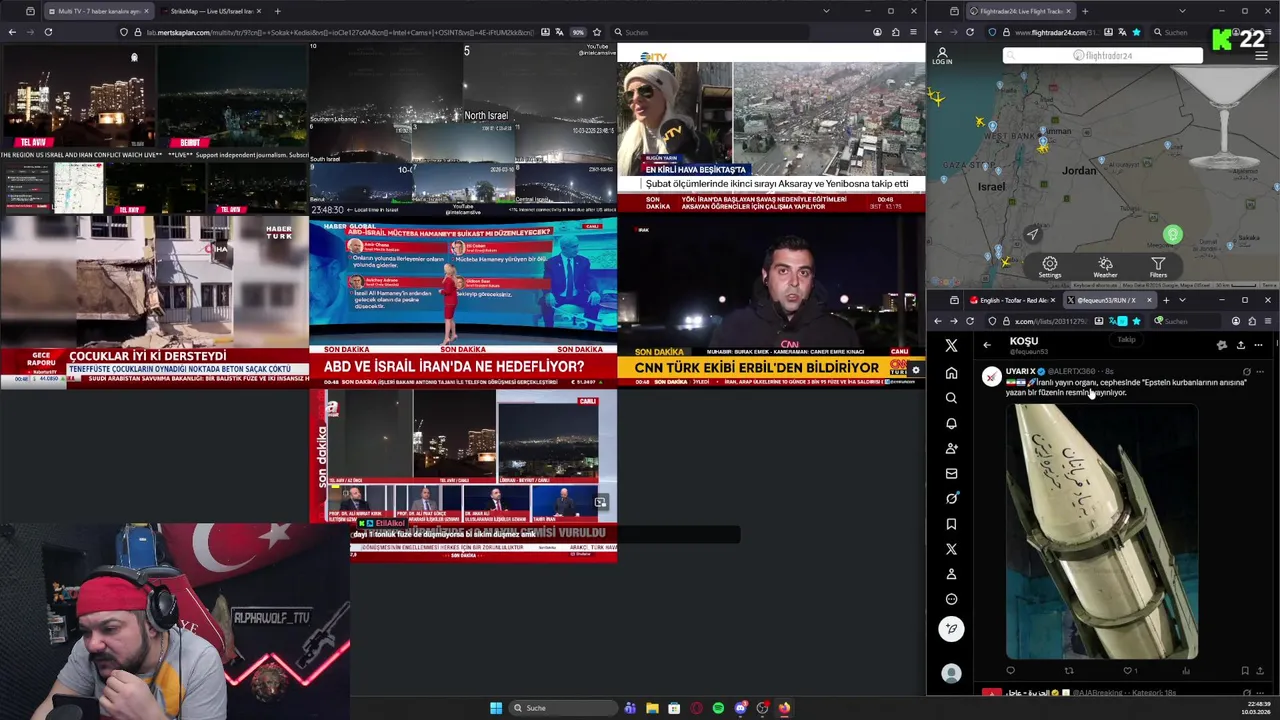Open UYARI X profile name
The height and width of the screenshot is (720, 1280).
click(x=1020, y=371)
